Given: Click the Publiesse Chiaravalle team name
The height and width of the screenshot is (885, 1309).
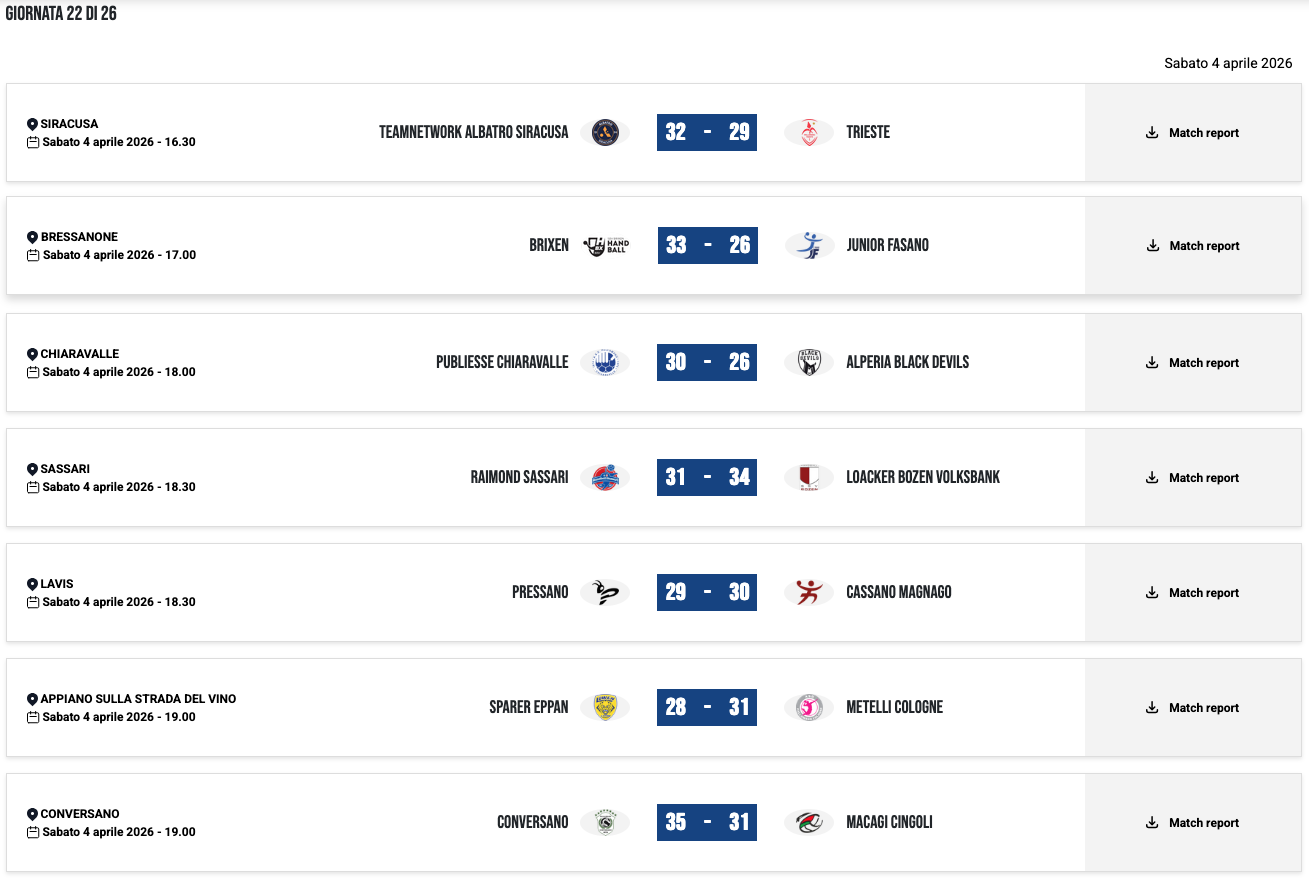Looking at the screenshot, I should coord(502,362).
